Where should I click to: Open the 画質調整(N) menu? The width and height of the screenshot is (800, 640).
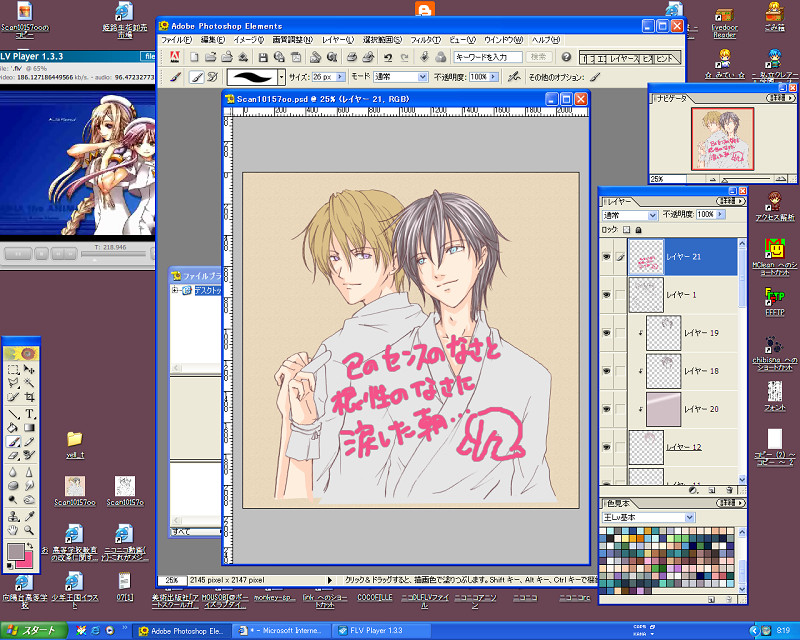point(292,40)
